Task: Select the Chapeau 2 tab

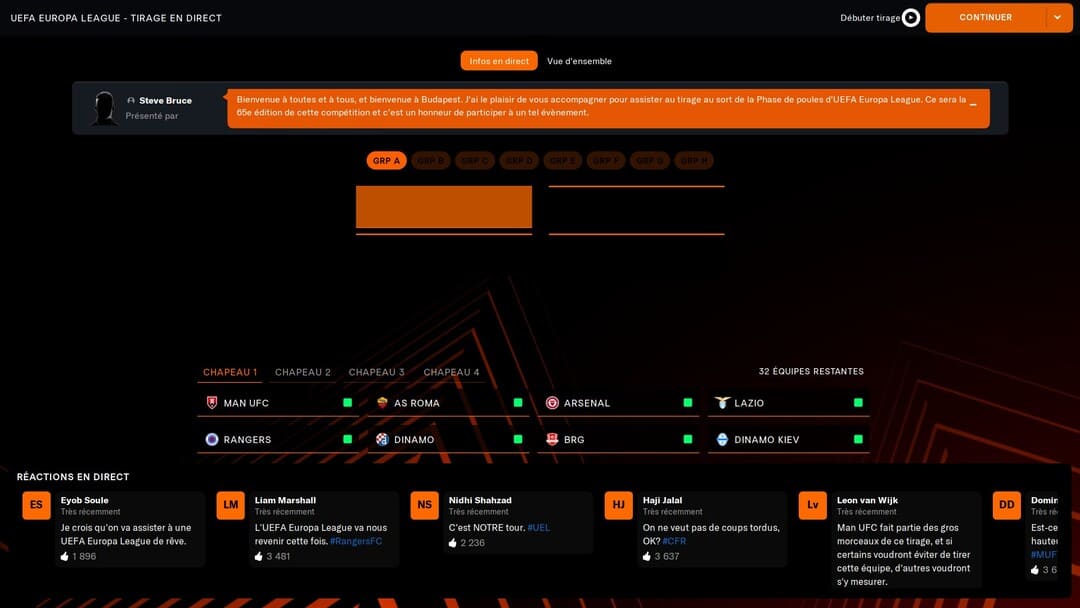Action: tap(303, 372)
